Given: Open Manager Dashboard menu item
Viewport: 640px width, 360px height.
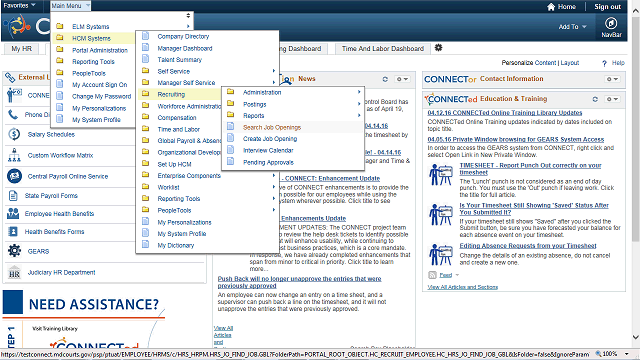Looking at the screenshot, I should 185,48.
